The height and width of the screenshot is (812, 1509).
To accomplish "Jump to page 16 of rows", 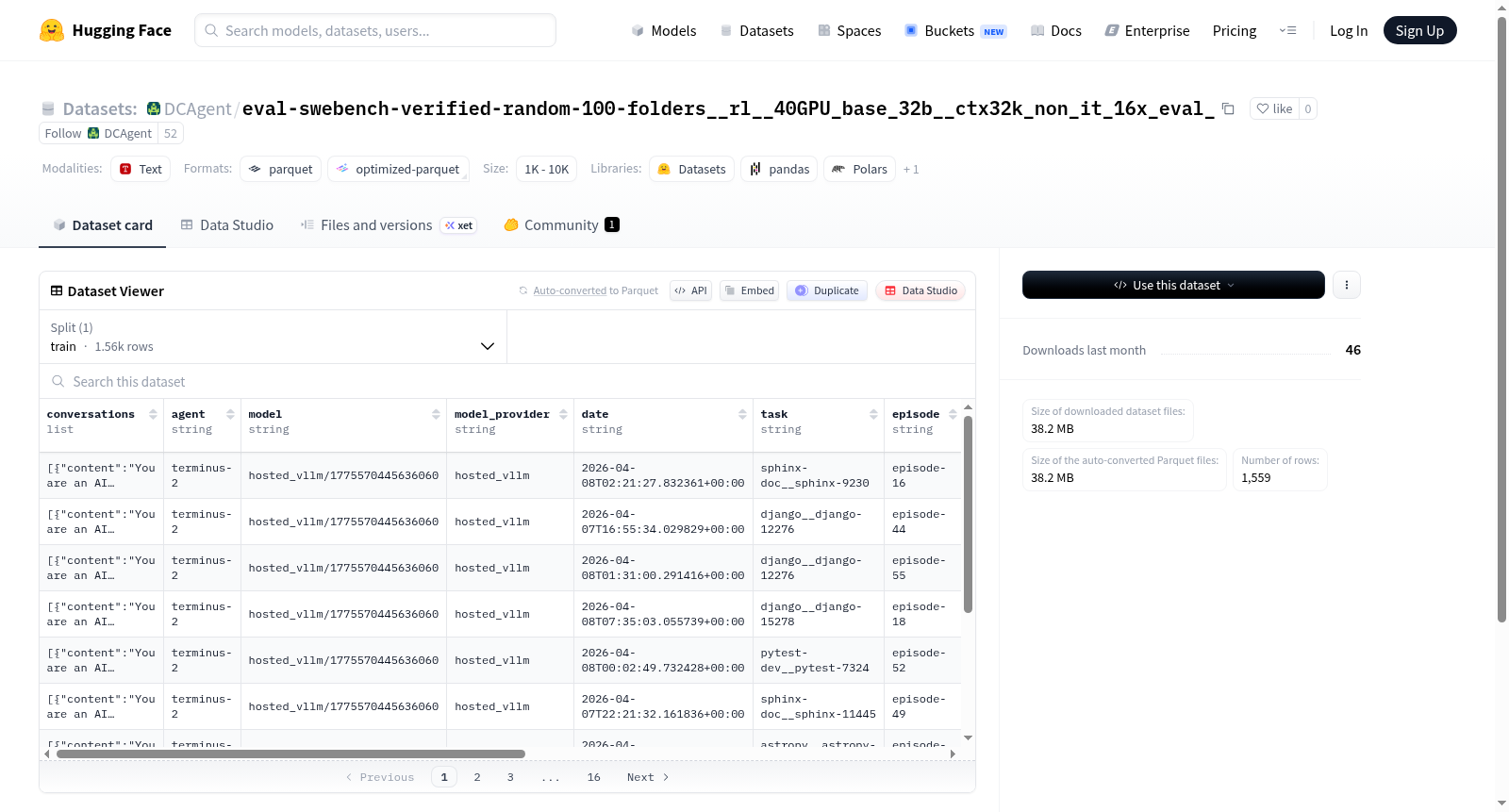I will (x=593, y=777).
